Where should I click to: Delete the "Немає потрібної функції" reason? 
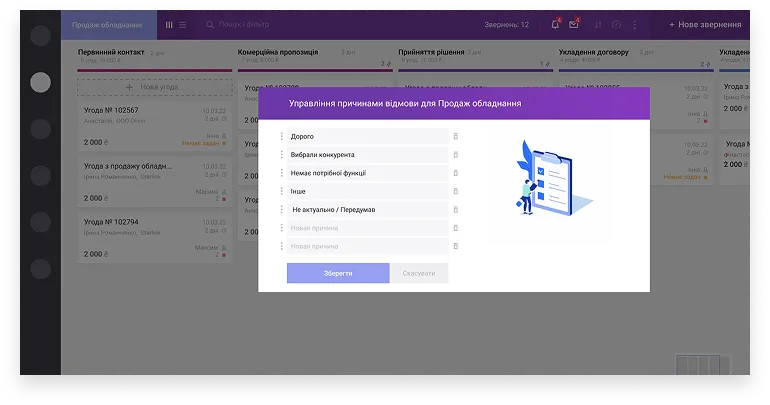point(456,173)
